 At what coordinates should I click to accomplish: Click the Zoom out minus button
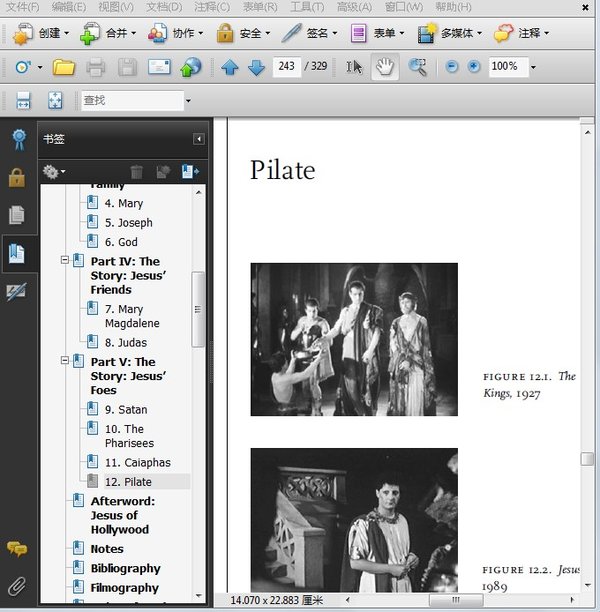(451, 67)
